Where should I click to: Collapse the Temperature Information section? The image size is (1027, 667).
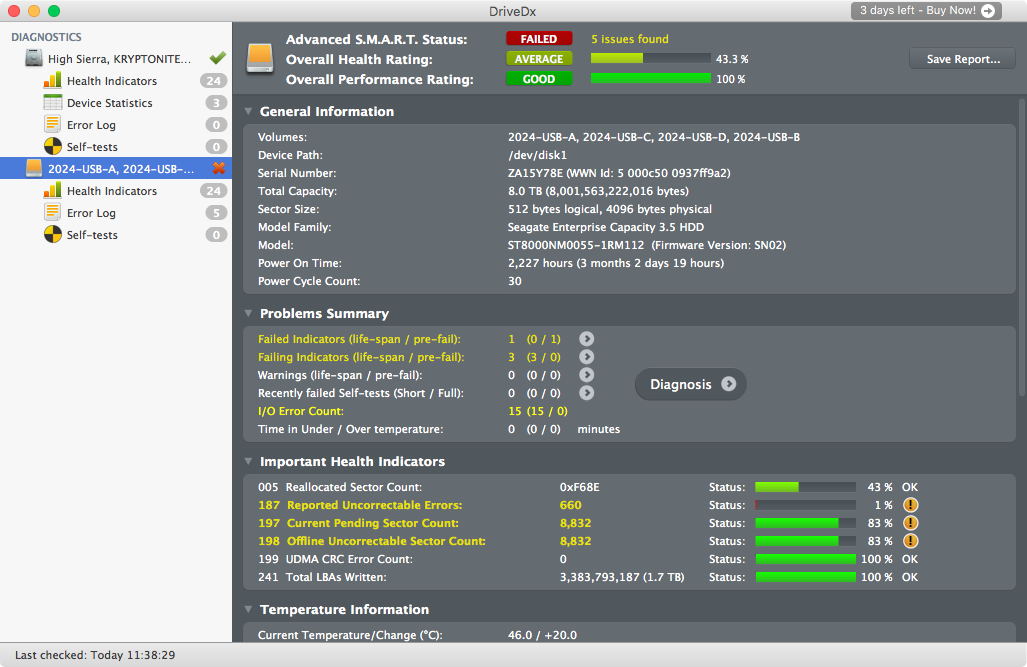(x=248, y=609)
